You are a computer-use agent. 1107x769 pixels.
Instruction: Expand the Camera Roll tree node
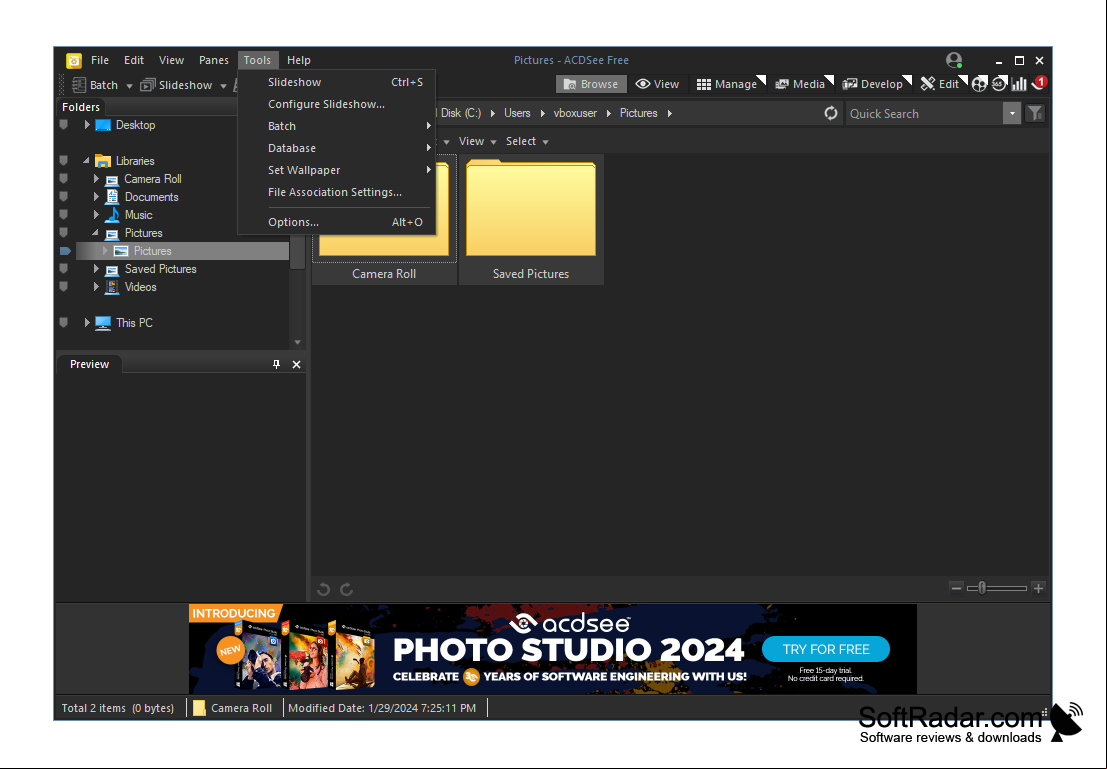pyautogui.click(x=96, y=179)
